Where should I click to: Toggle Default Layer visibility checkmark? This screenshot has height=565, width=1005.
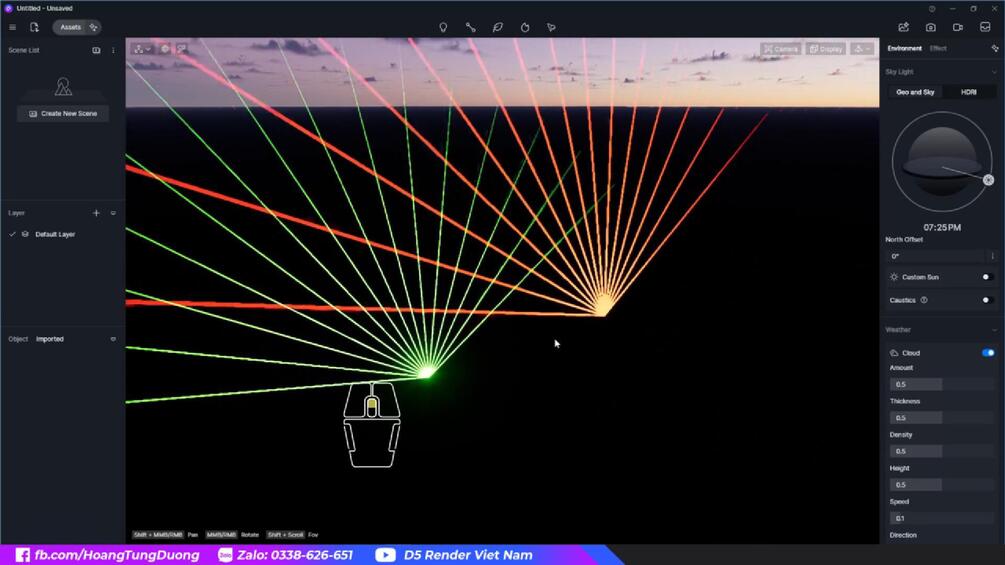click(12, 234)
